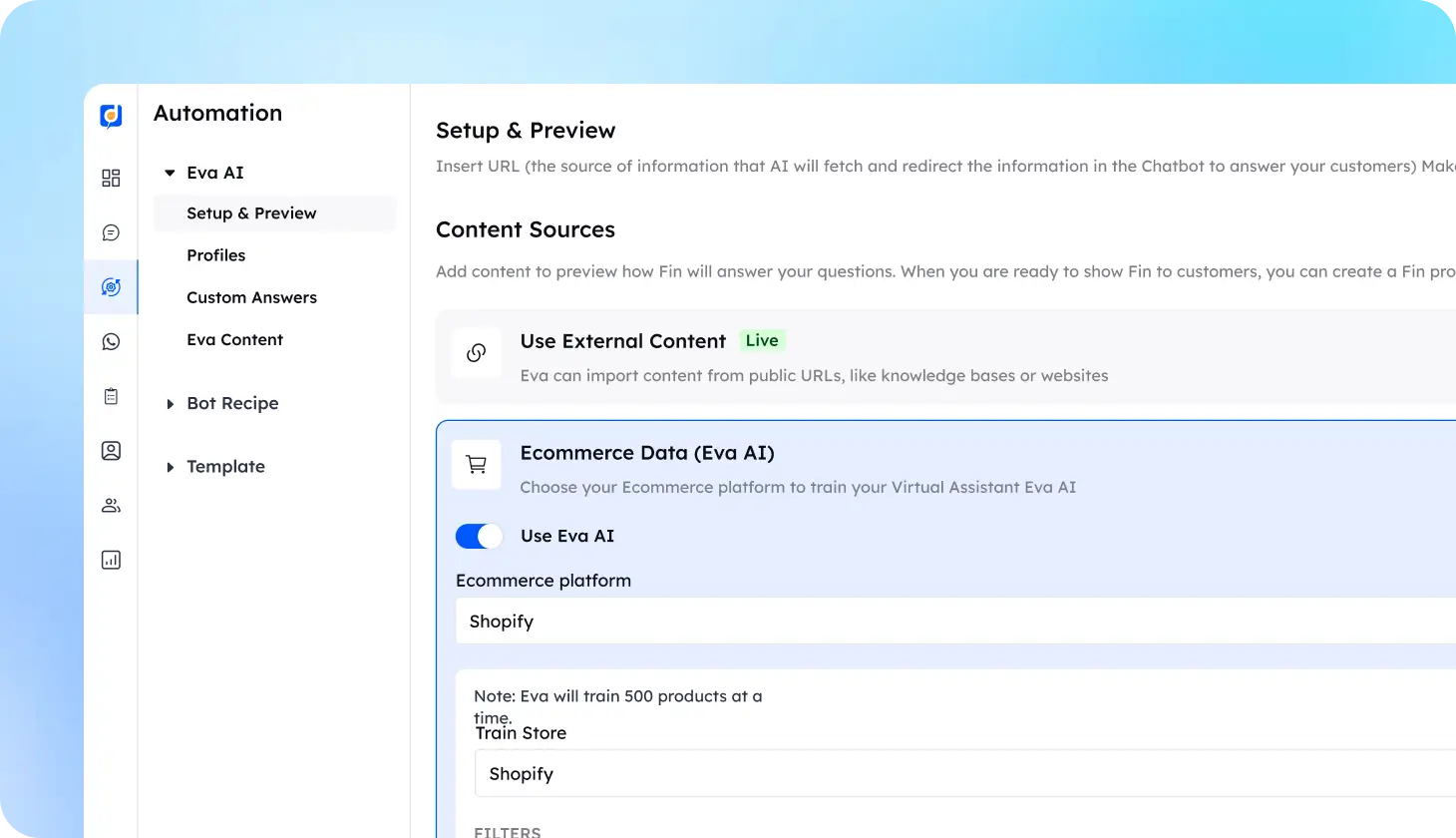Open the WhatsApp icon in sidebar
This screenshot has width=1456, height=838.
pos(111,342)
